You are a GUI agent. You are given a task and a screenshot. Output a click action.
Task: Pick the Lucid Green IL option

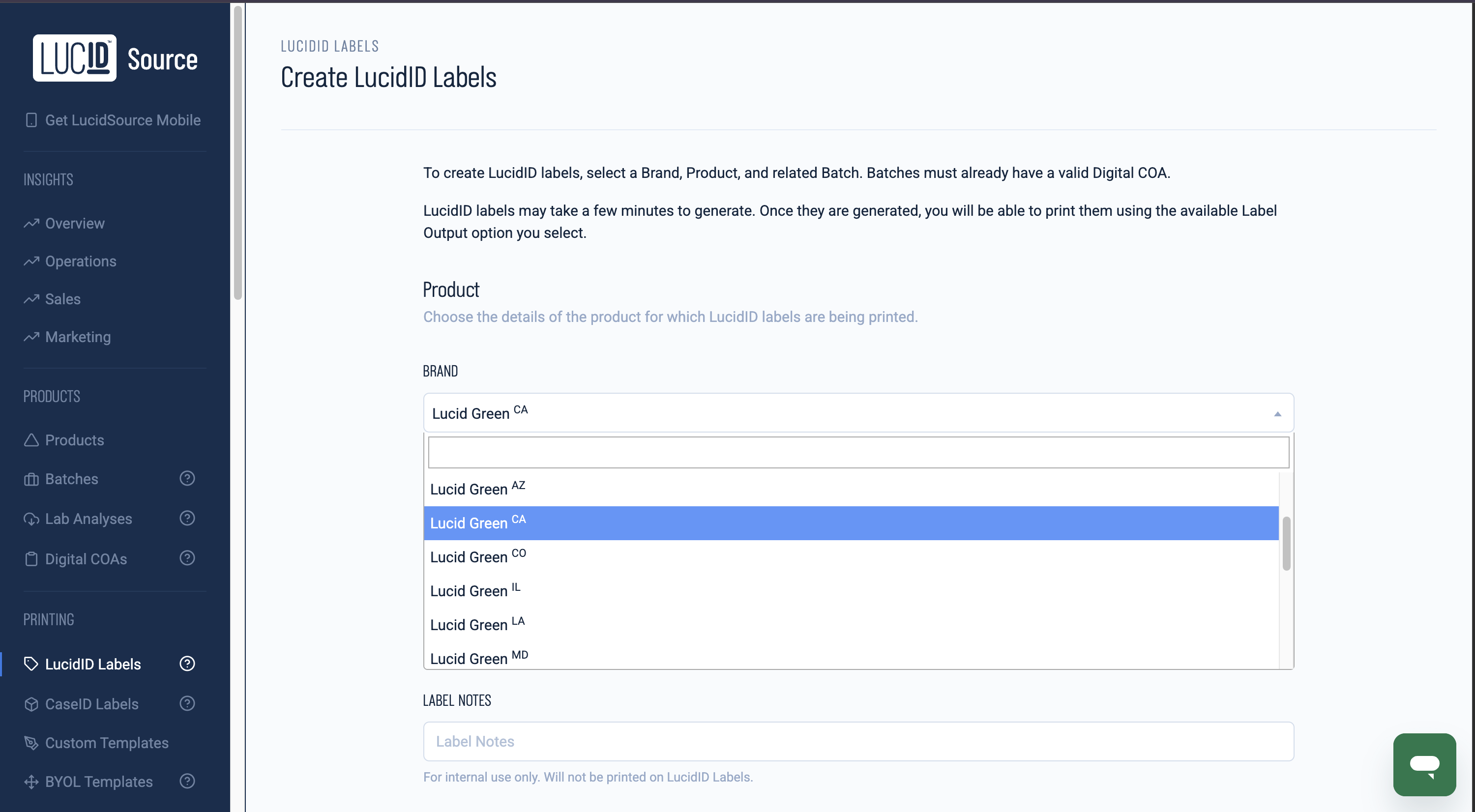tap(475, 590)
